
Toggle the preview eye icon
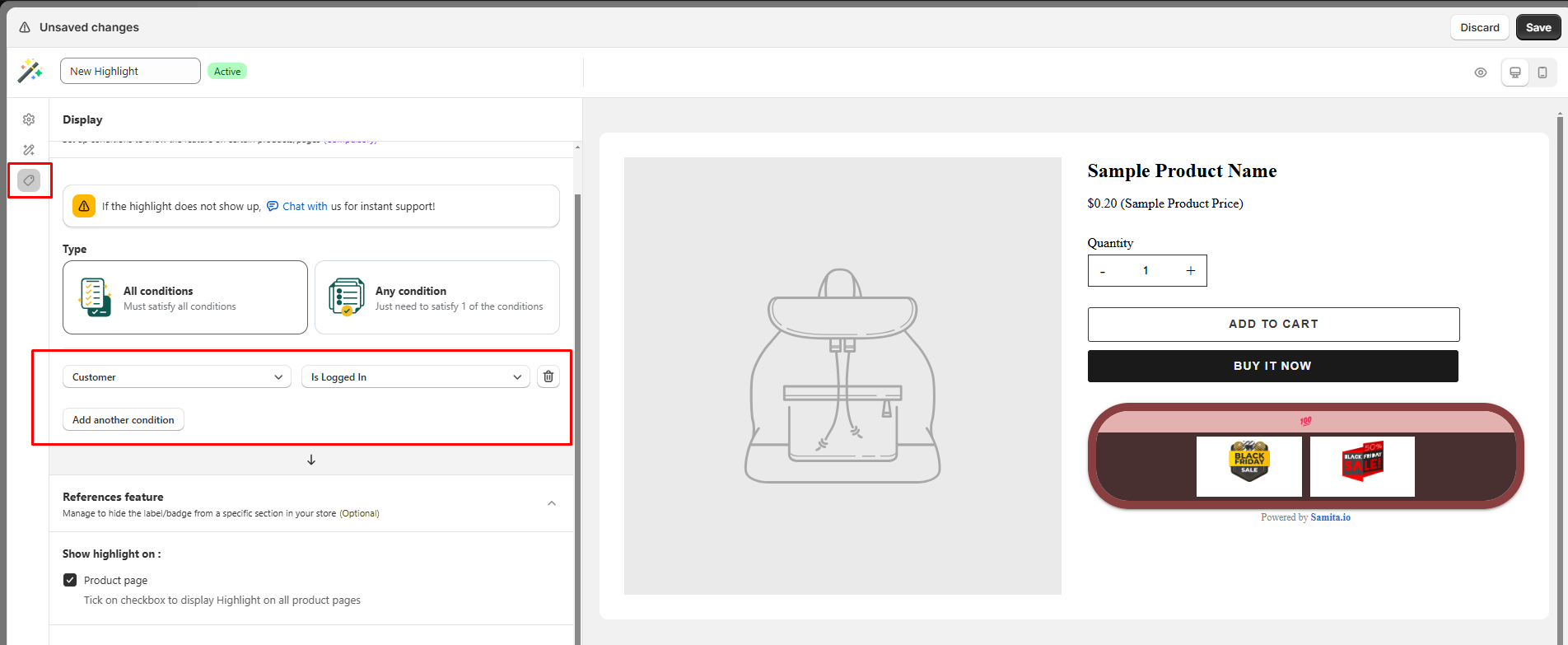(1481, 72)
